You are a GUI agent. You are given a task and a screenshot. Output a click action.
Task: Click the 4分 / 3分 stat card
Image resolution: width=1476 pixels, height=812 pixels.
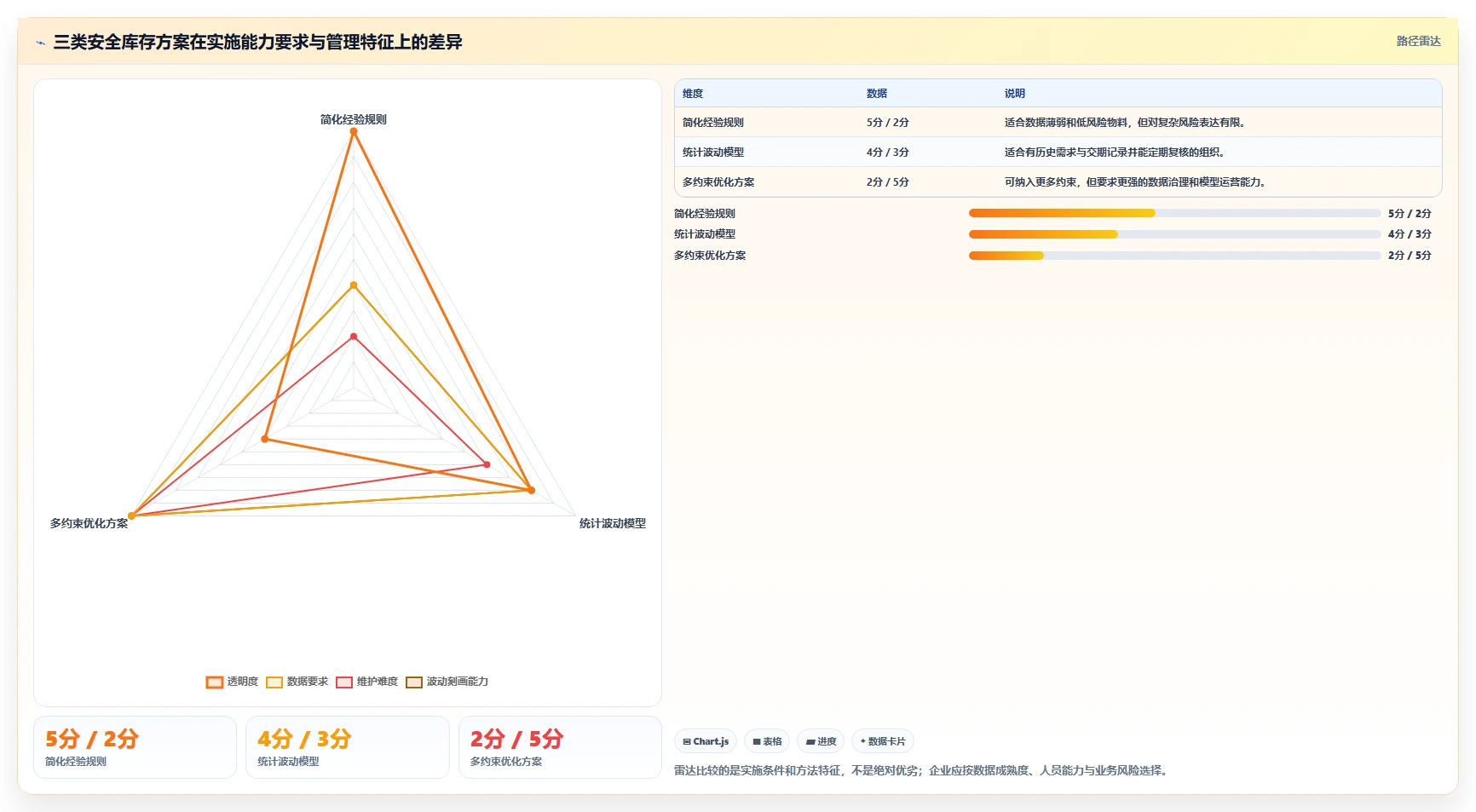348,747
